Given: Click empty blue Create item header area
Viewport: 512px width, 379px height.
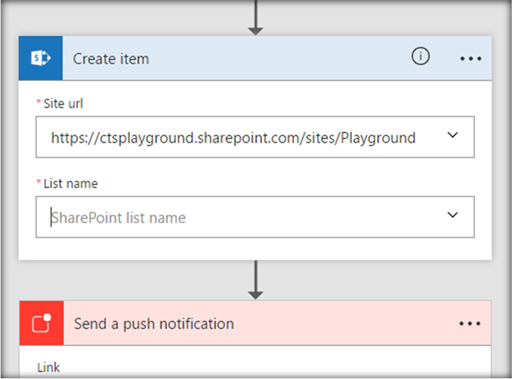Looking at the screenshot, I should click(280, 58).
